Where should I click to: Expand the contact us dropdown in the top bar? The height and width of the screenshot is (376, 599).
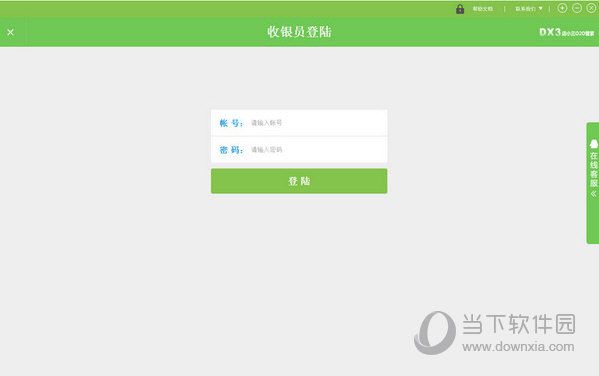point(529,9)
